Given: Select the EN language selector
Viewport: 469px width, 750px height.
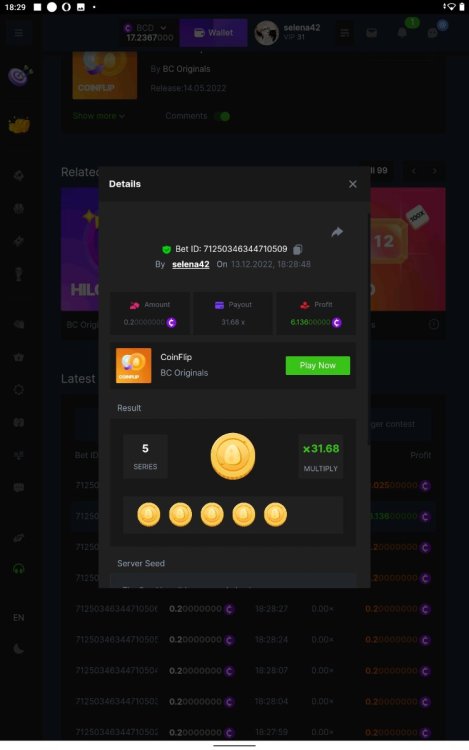Looking at the screenshot, I should 18,618.
